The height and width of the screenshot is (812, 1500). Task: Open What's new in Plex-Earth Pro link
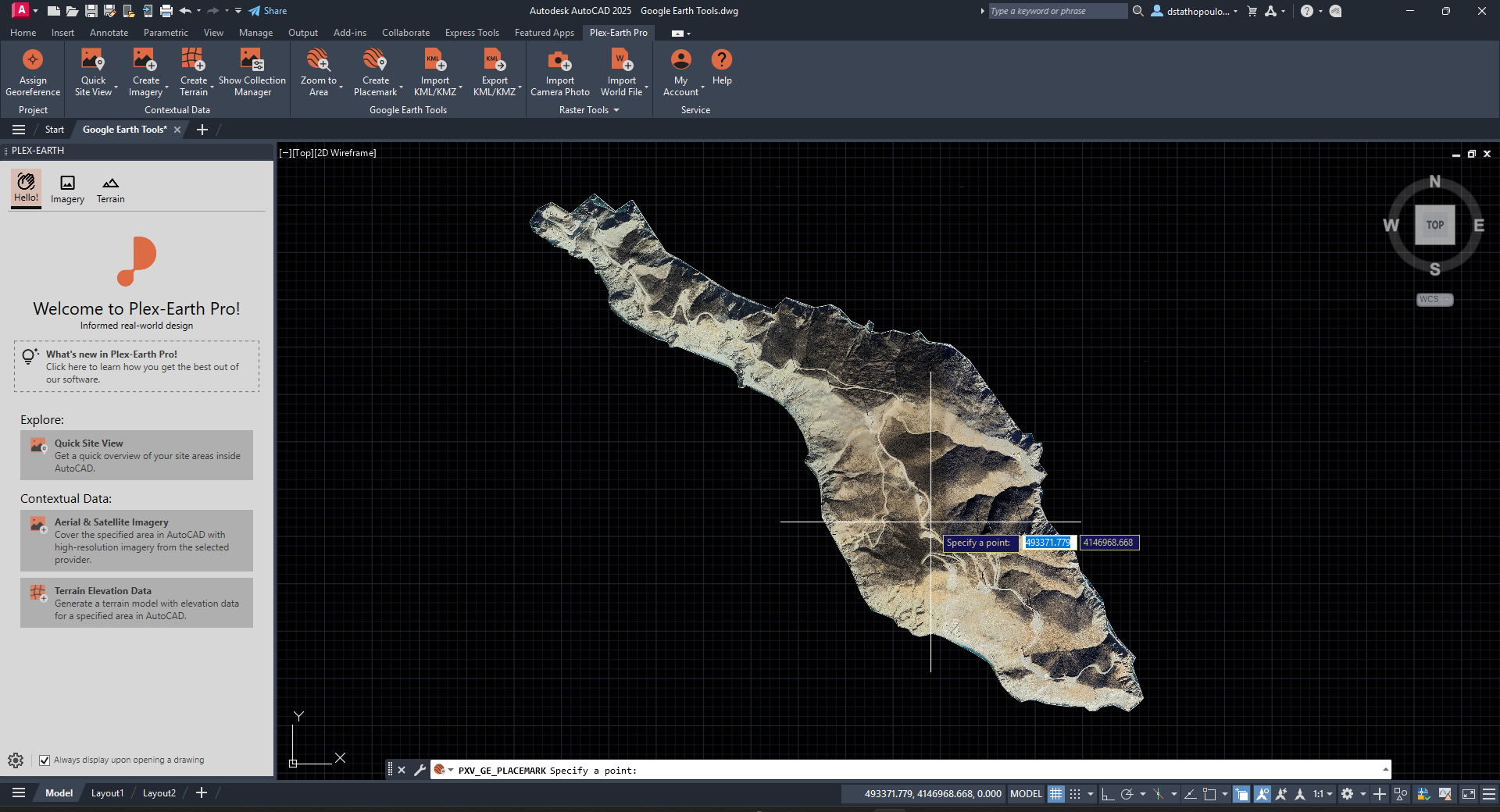137,366
